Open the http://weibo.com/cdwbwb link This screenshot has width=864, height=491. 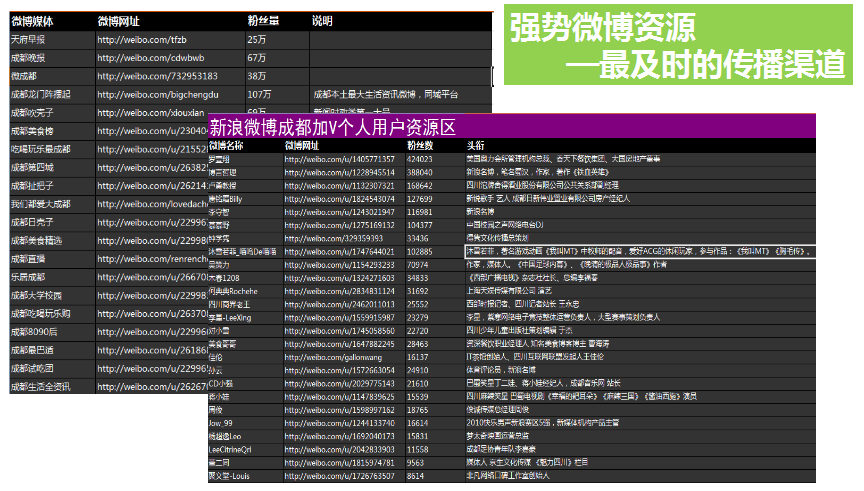(150, 58)
